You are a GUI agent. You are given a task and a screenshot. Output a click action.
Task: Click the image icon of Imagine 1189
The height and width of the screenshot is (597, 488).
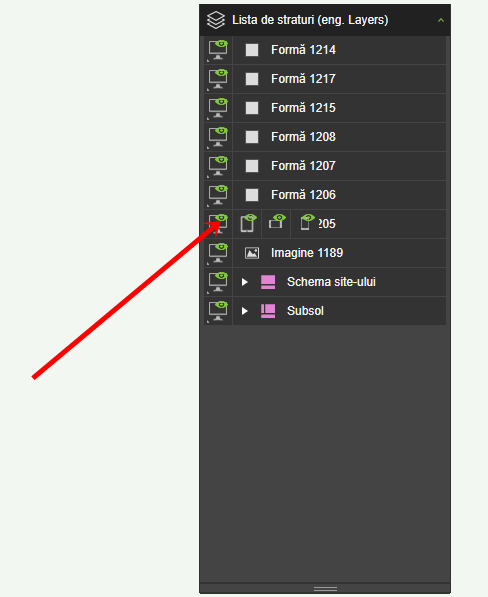coord(252,253)
